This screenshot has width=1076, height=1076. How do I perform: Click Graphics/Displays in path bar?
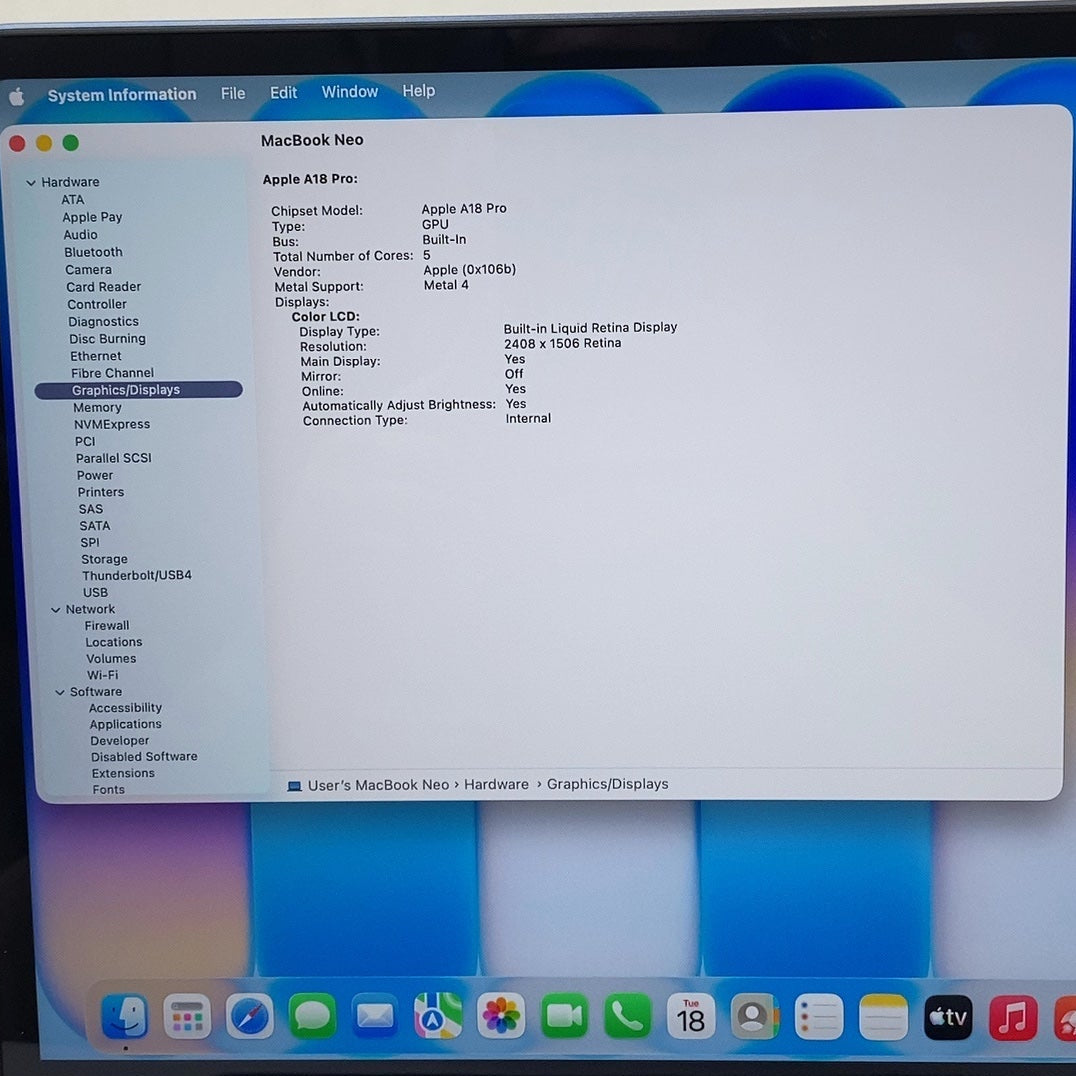[x=607, y=784]
